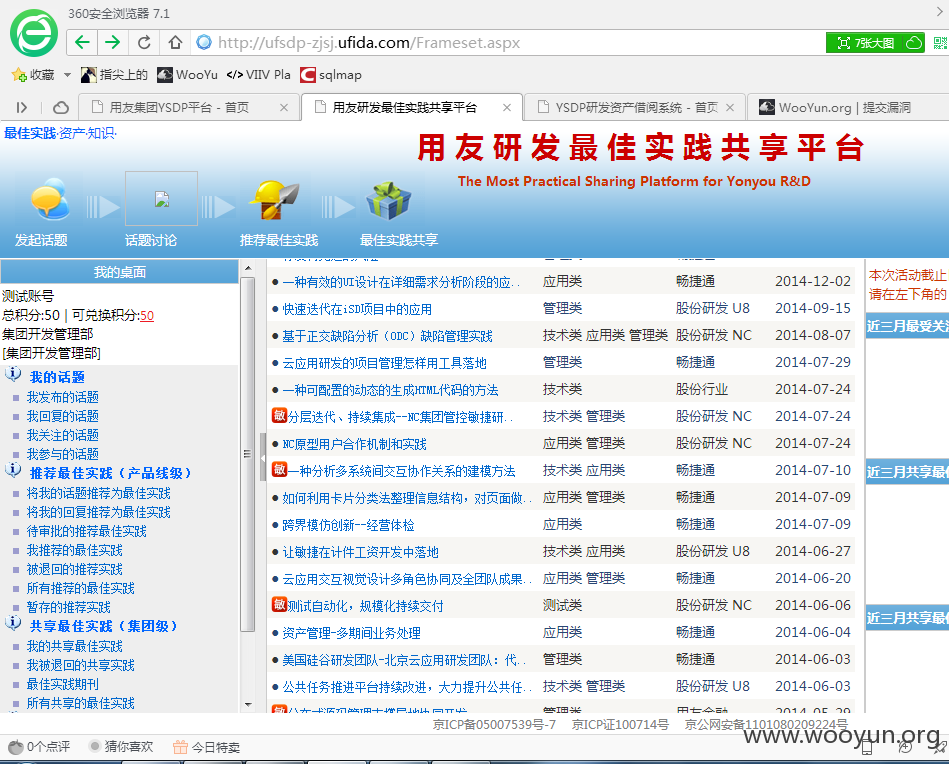Switch to WooYun.org 提交漏洞 tab

[x=835, y=108]
